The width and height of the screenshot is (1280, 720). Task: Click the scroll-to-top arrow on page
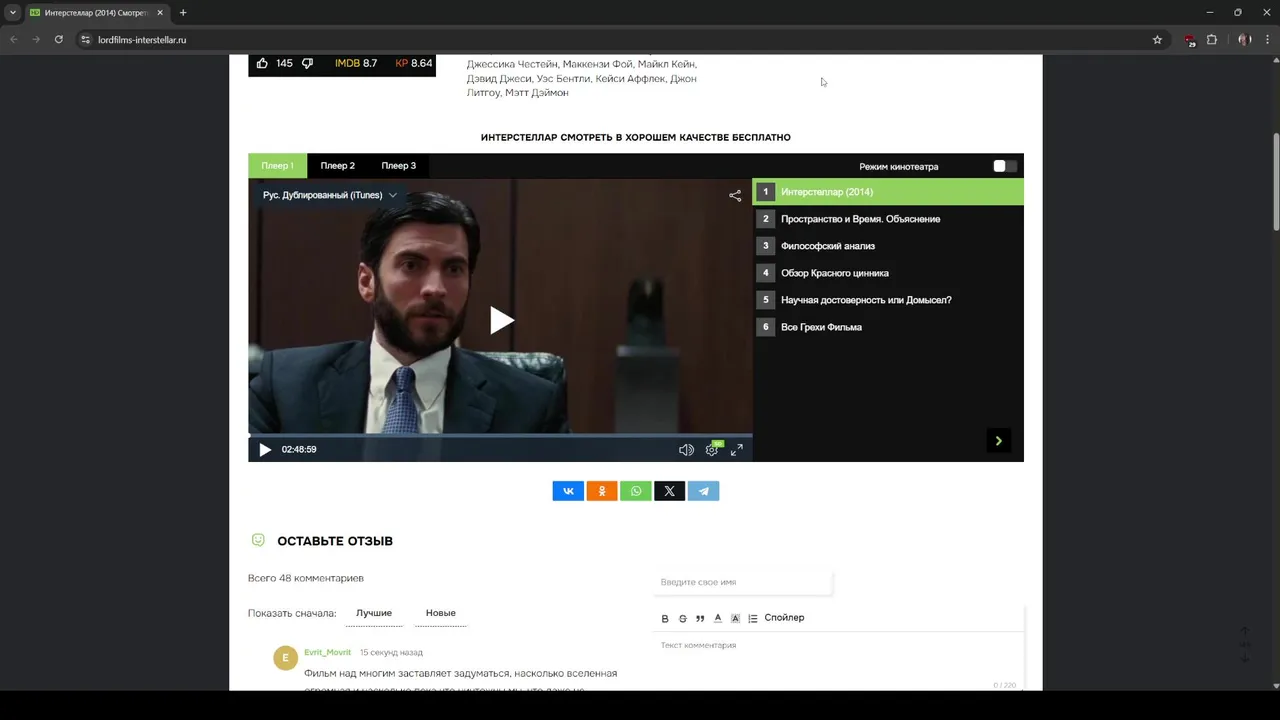[x=1245, y=631]
